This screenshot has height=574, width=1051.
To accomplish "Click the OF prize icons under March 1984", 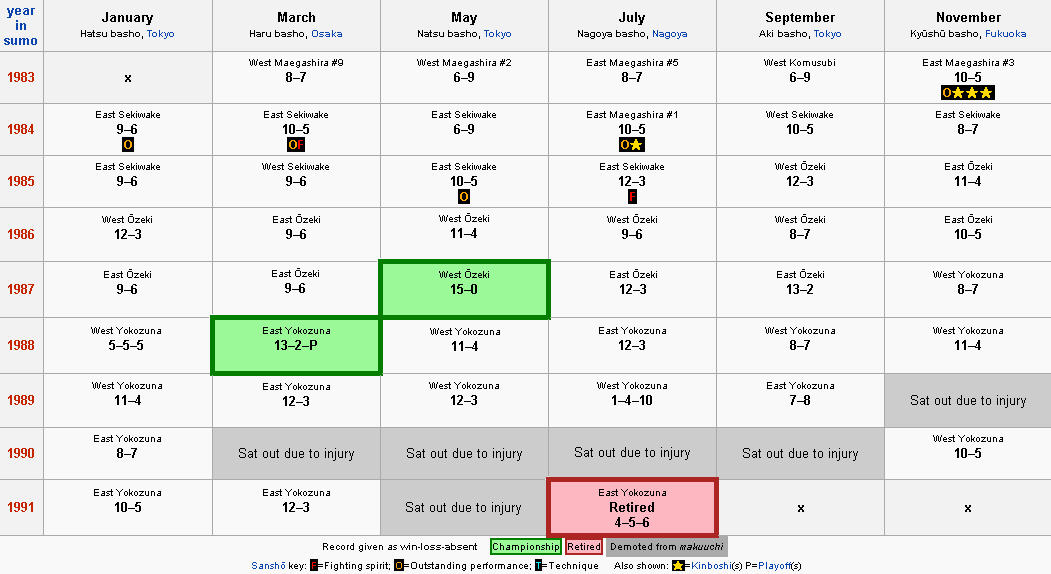I will [x=296, y=145].
